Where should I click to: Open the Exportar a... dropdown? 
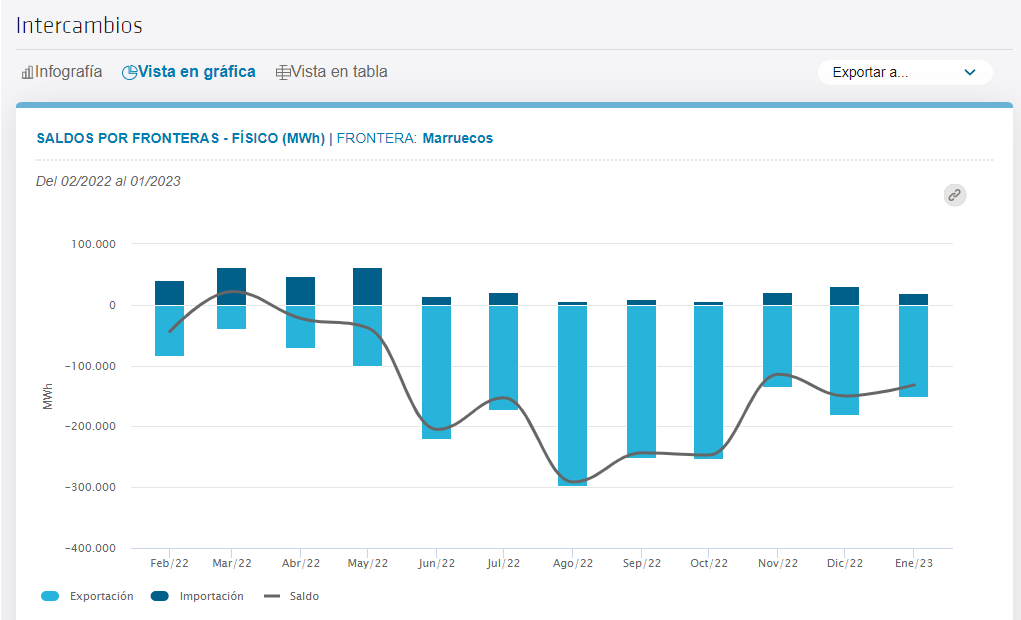click(905, 72)
